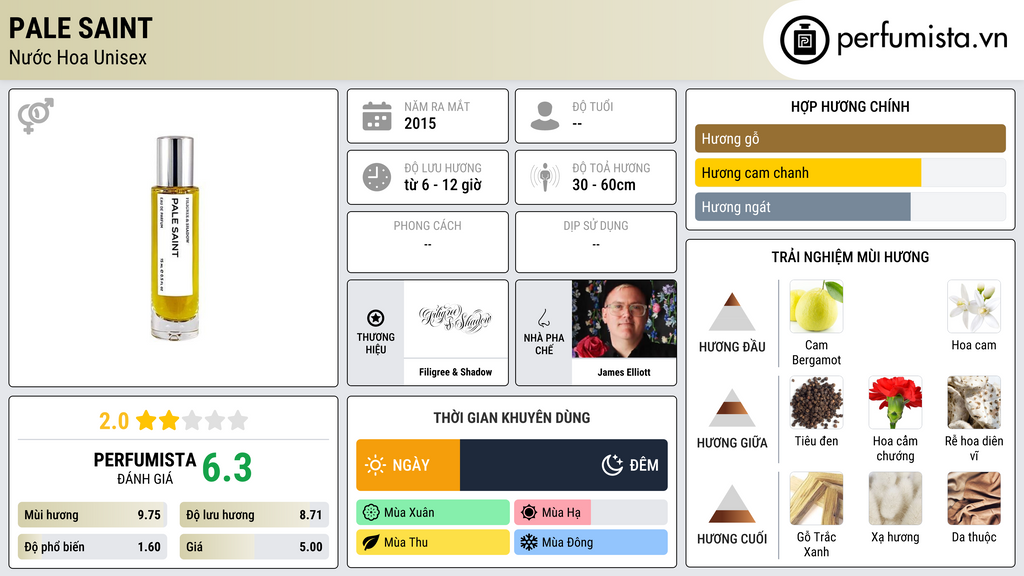
Task: Click the Filigree & Shadow brand name
Action: tap(455, 372)
